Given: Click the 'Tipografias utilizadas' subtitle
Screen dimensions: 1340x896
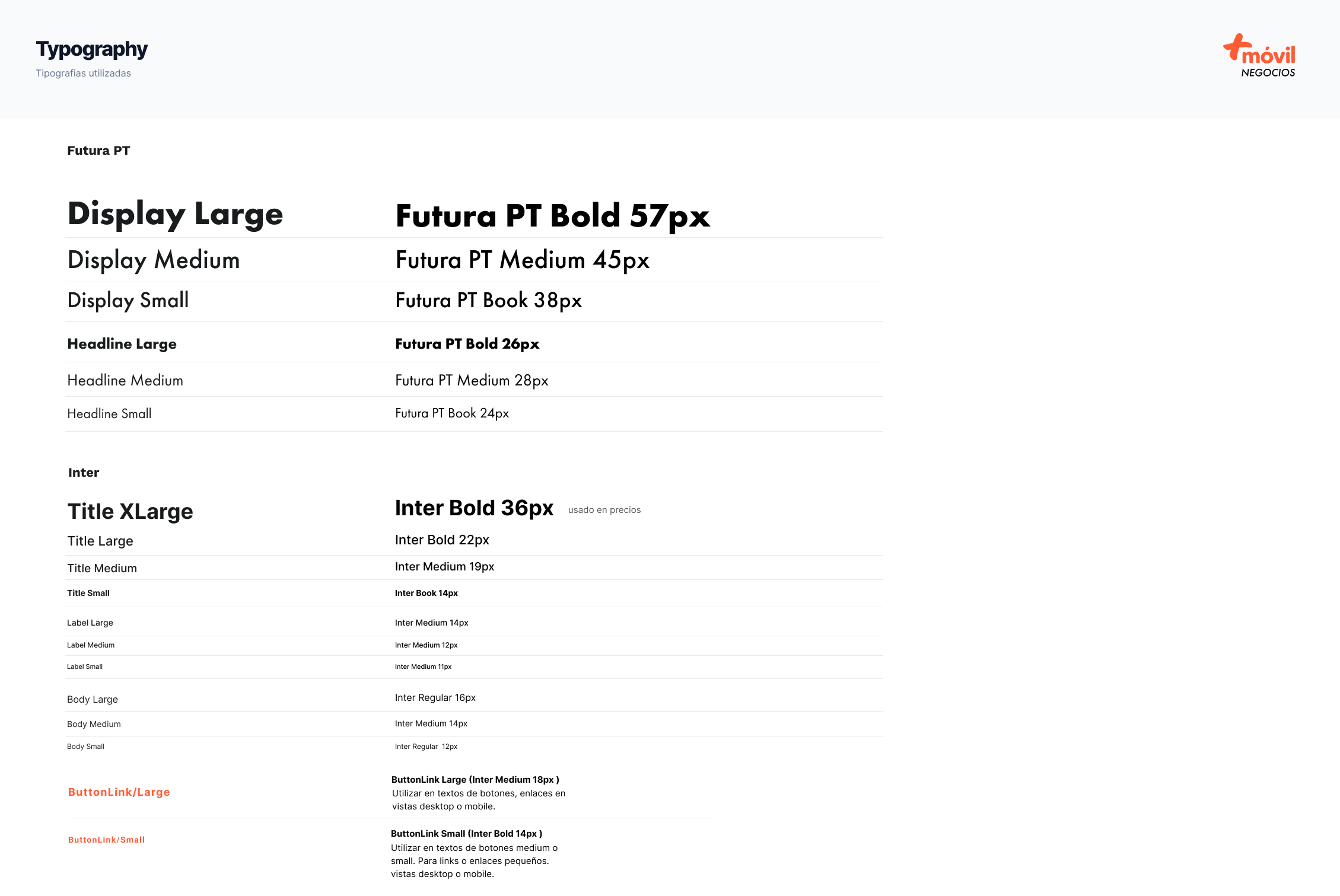Looking at the screenshot, I should [x=83, y=74].
